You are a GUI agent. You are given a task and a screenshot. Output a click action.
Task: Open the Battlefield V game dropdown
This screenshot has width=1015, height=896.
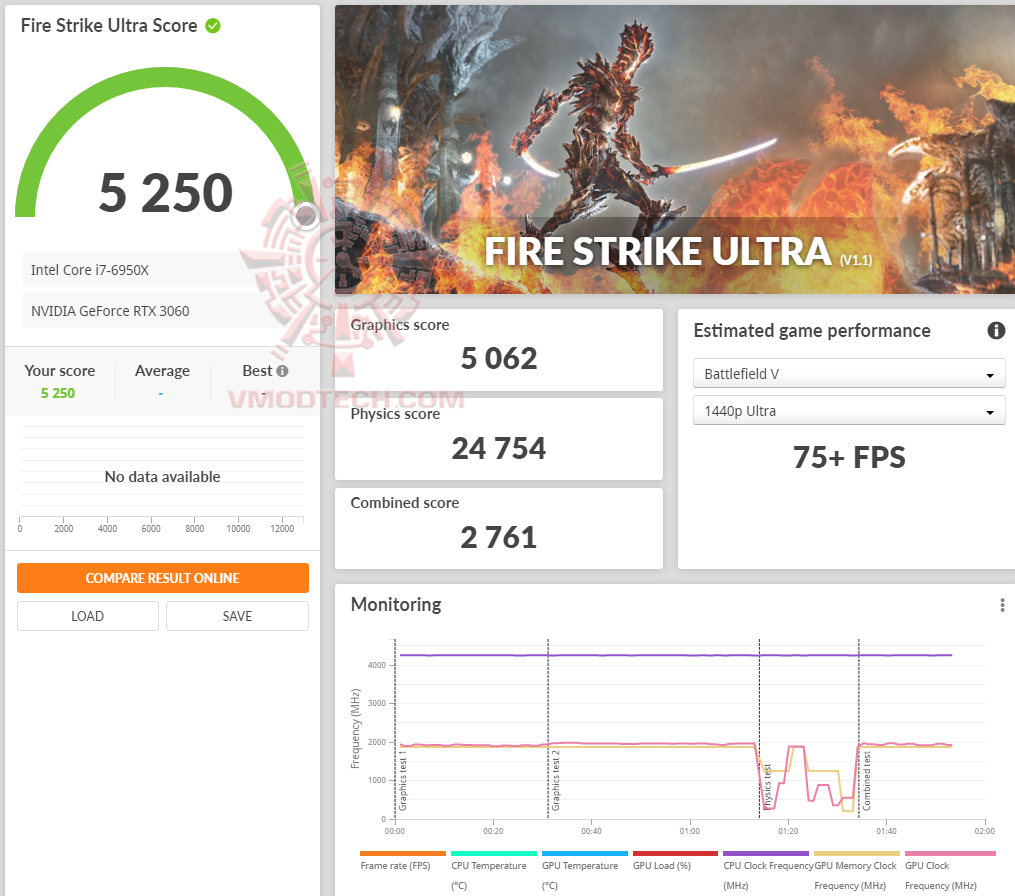click(849, 373)
